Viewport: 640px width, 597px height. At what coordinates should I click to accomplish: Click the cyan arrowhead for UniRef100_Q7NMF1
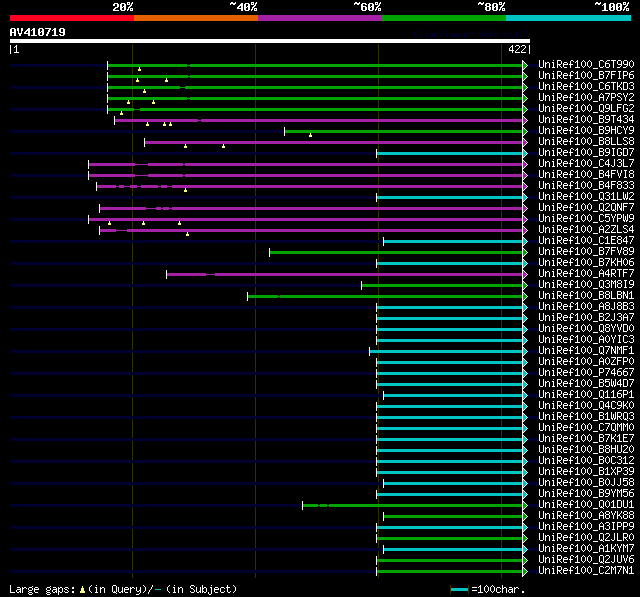click(x=525, y=351)
